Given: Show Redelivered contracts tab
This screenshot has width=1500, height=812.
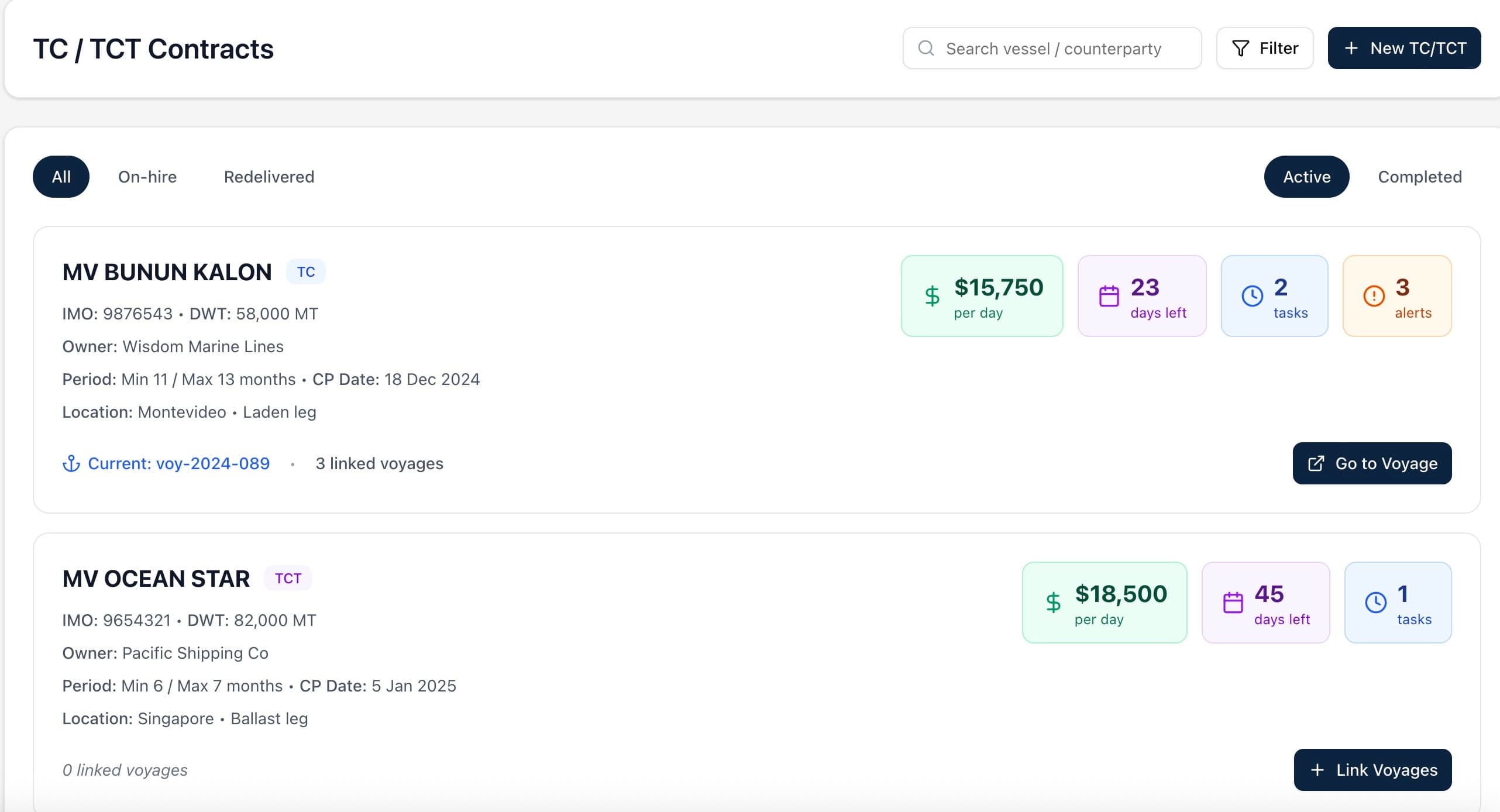Looking at the screenshot, I should point(269,177).
